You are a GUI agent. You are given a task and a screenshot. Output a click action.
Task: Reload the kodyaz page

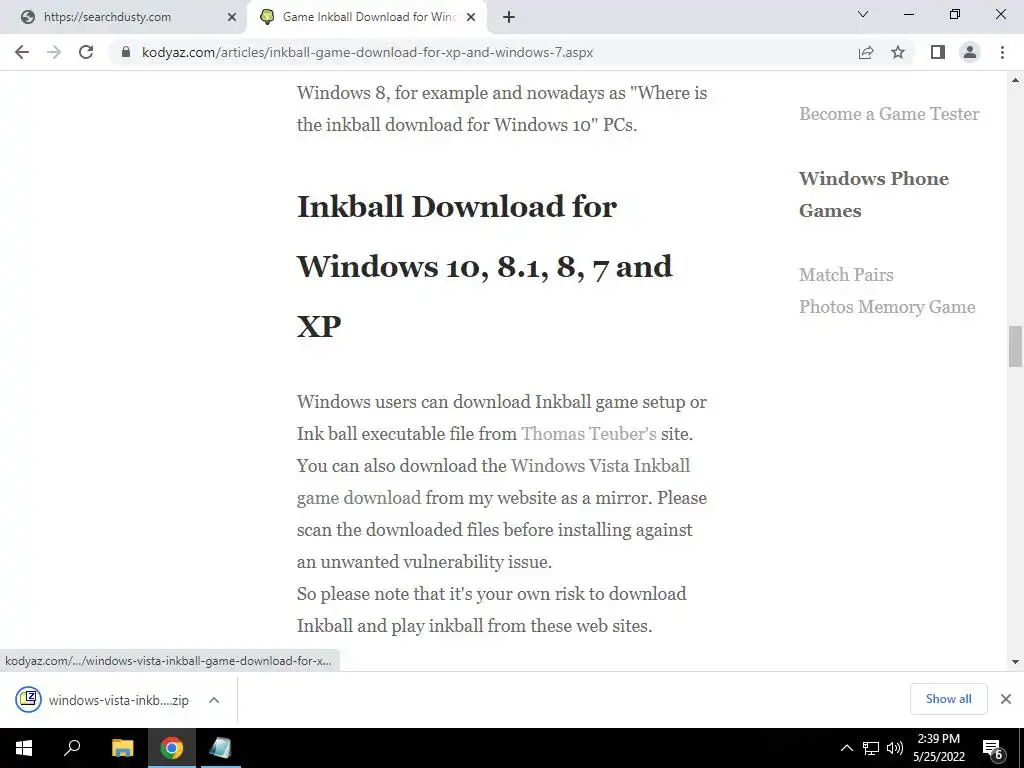[86, 52]
